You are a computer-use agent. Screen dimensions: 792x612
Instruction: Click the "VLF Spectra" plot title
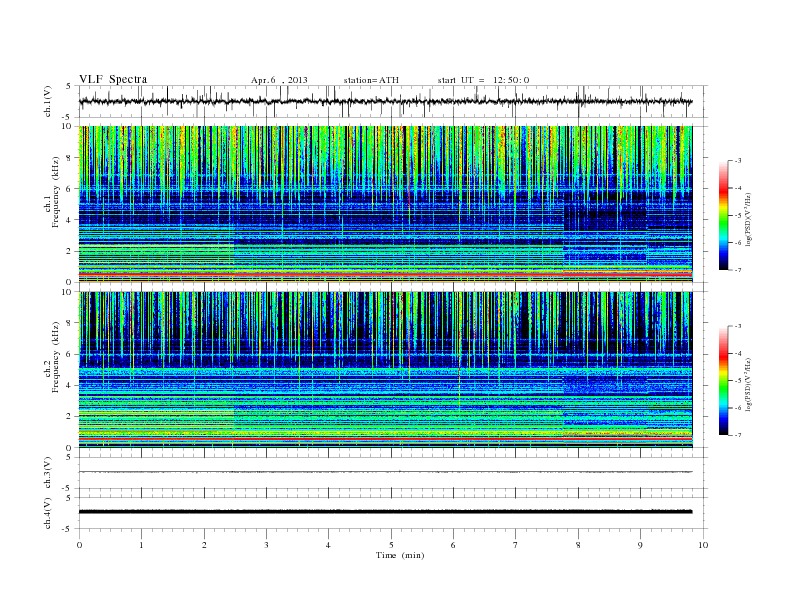click(x=113, y=79)
